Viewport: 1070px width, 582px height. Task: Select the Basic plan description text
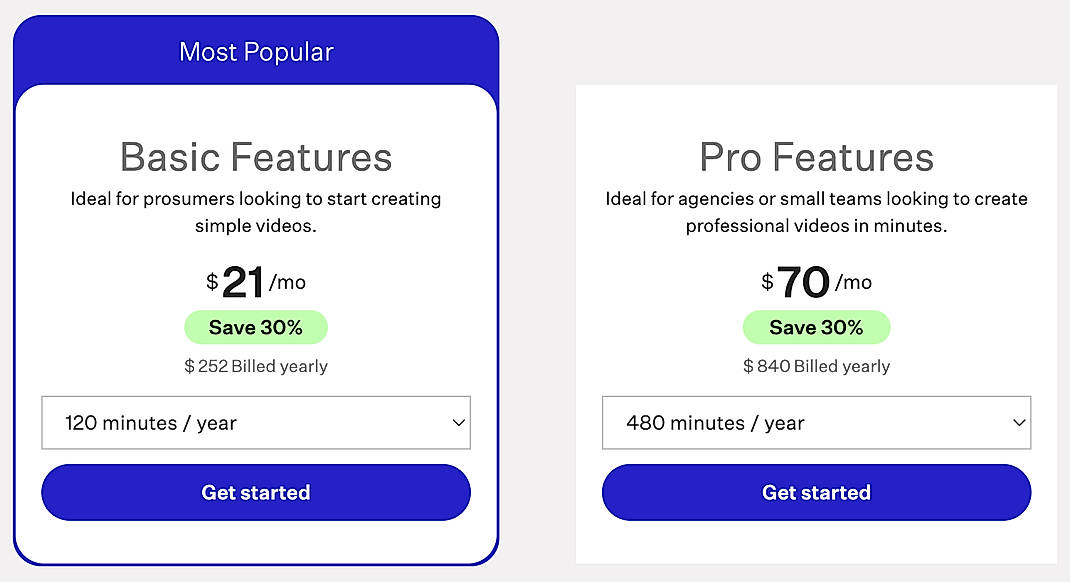255,211
